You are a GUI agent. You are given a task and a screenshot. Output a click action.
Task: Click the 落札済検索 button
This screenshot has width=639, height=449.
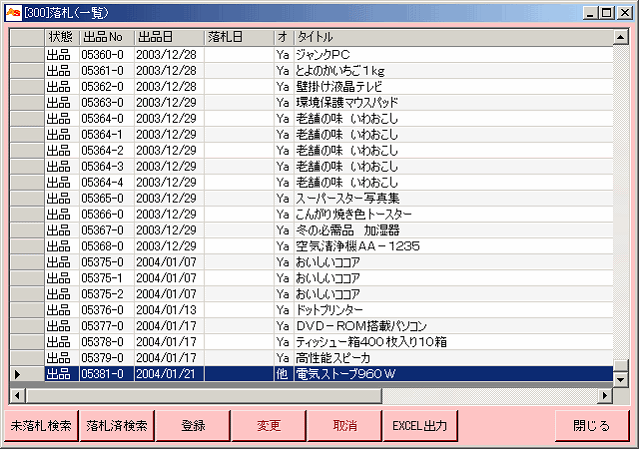coord(117,426)
